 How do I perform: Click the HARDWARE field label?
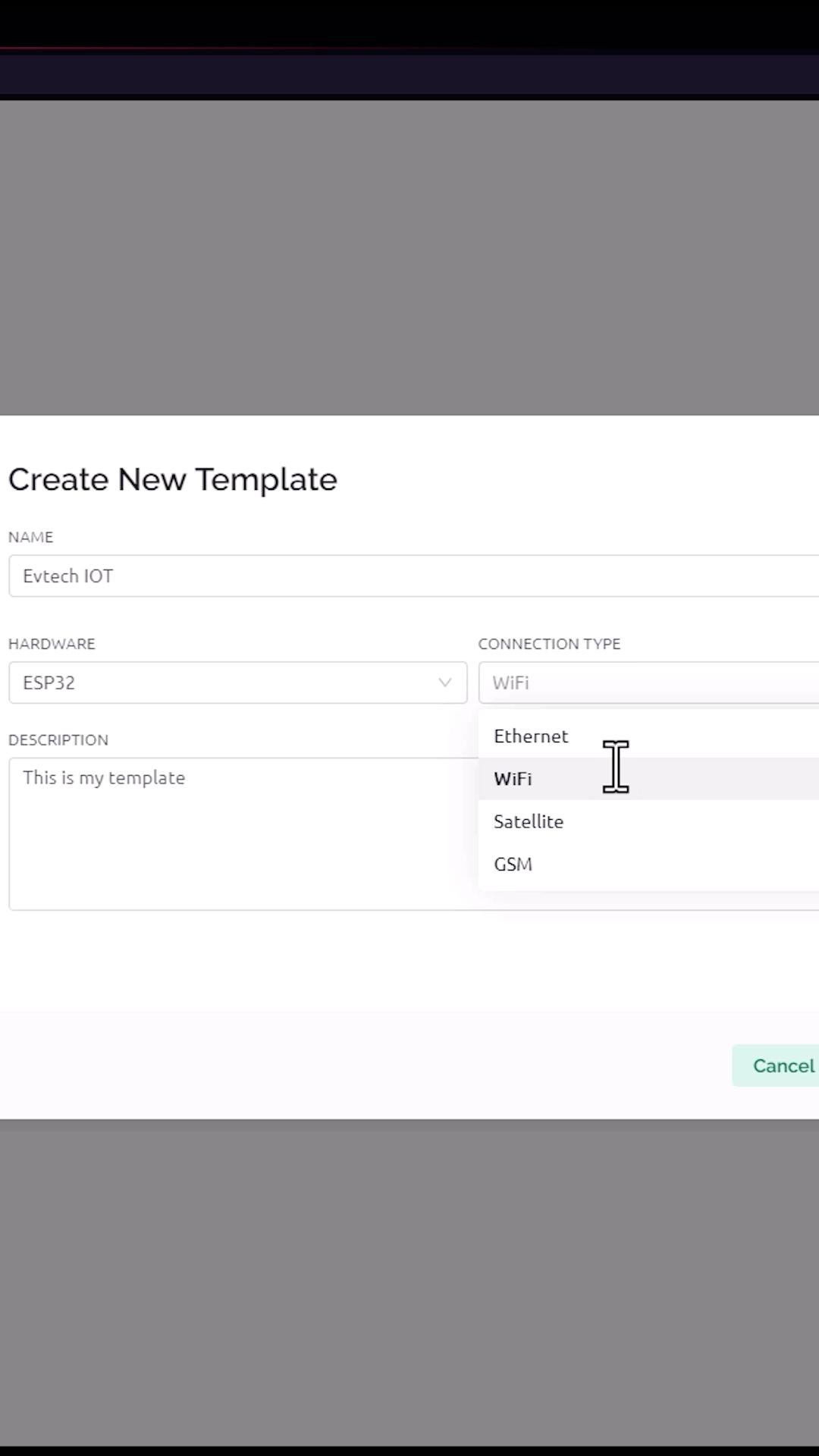tap(52, 644)
